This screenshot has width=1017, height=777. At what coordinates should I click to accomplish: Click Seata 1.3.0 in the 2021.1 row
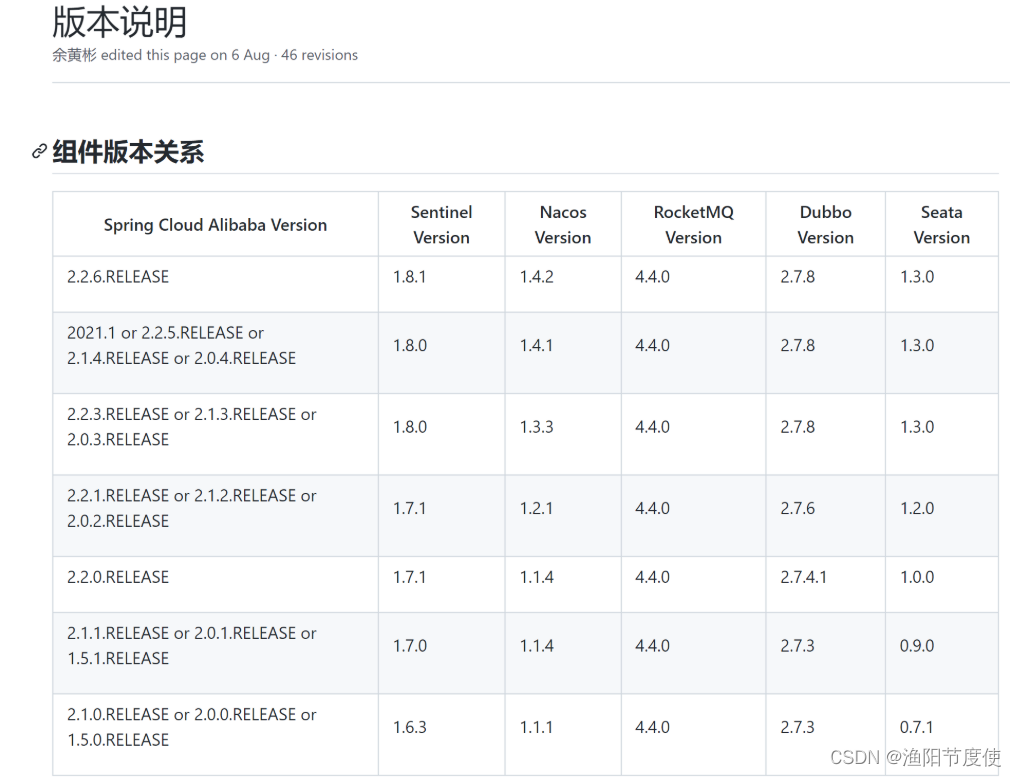tap(917, 346)
